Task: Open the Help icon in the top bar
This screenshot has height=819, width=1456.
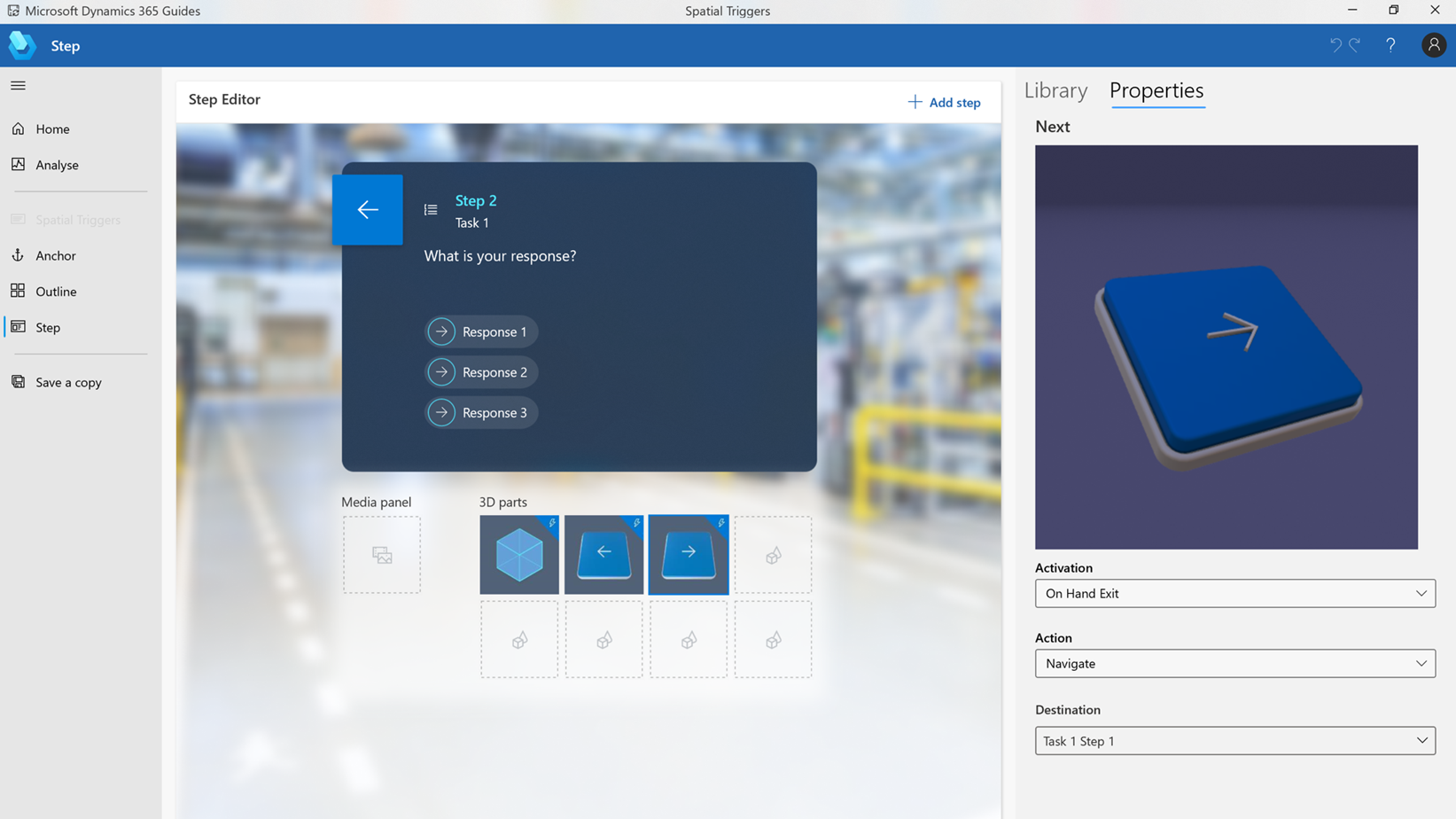Action: (1390, 44)
